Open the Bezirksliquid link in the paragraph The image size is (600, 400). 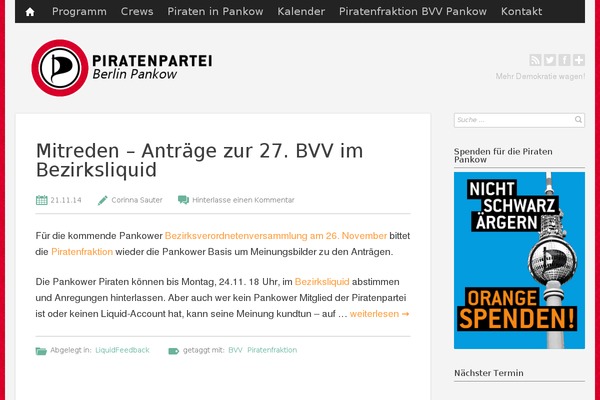[x=322, y=282]
